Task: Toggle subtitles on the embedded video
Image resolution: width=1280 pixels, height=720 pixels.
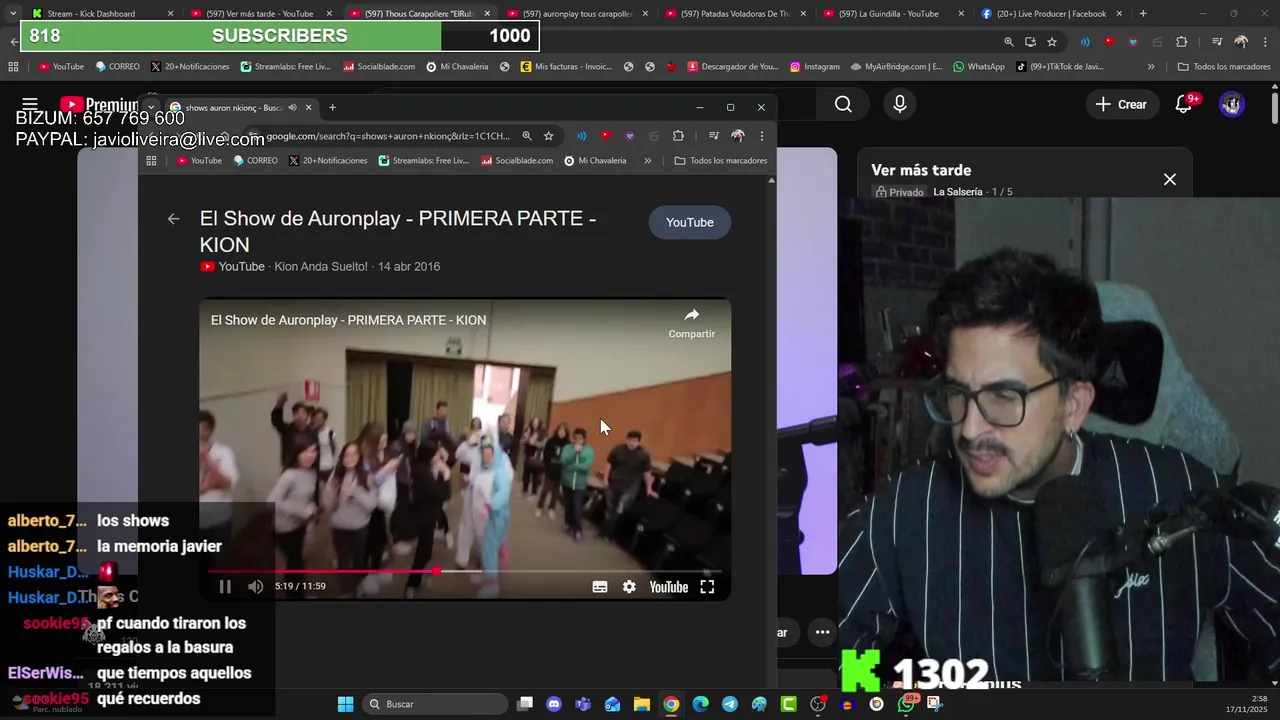Action: tap(600, 587)
